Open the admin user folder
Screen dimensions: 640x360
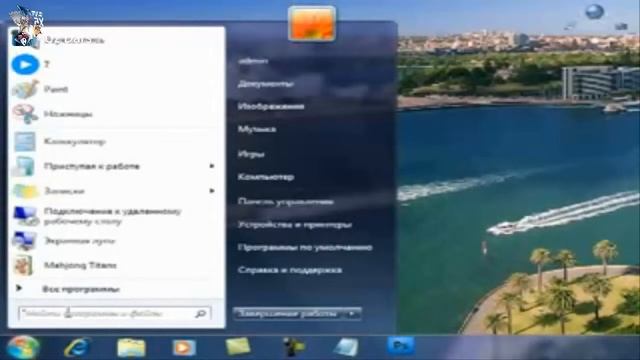click(x=253, y=61)
